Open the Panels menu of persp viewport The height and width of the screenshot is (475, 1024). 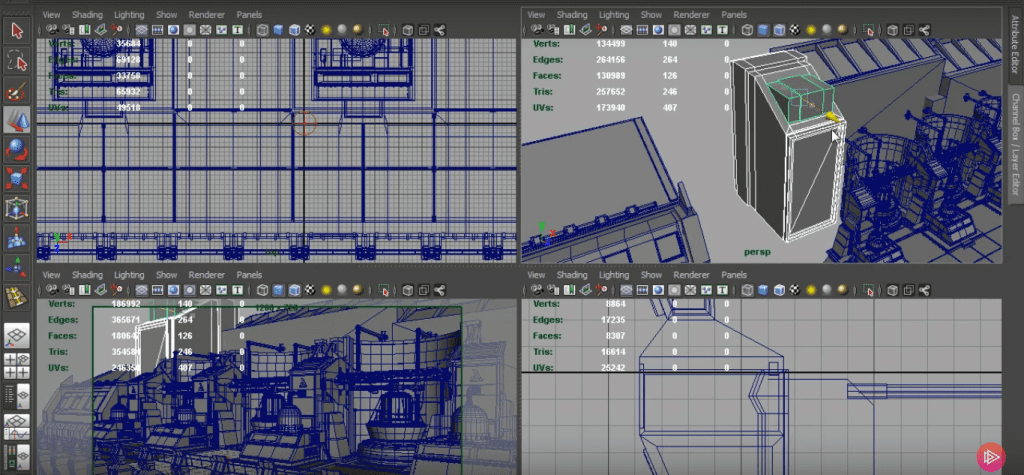(734, 14)
